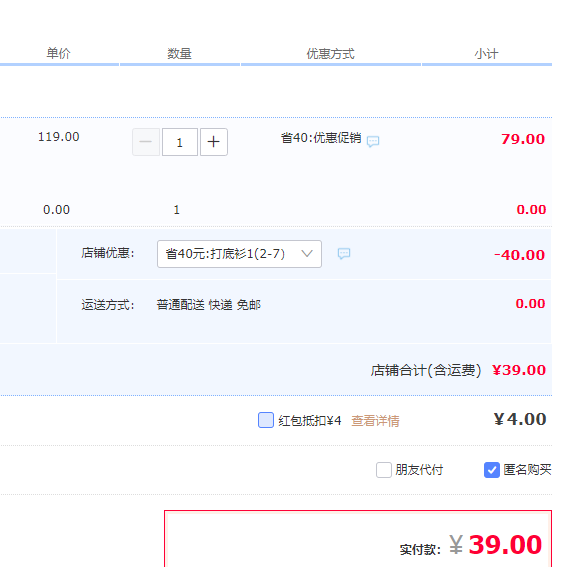The width and height of the screenshot is (569, 567).
Task: Click the promotion info chat icon beside 省40:优惠促销
Action: pos(373,141)
